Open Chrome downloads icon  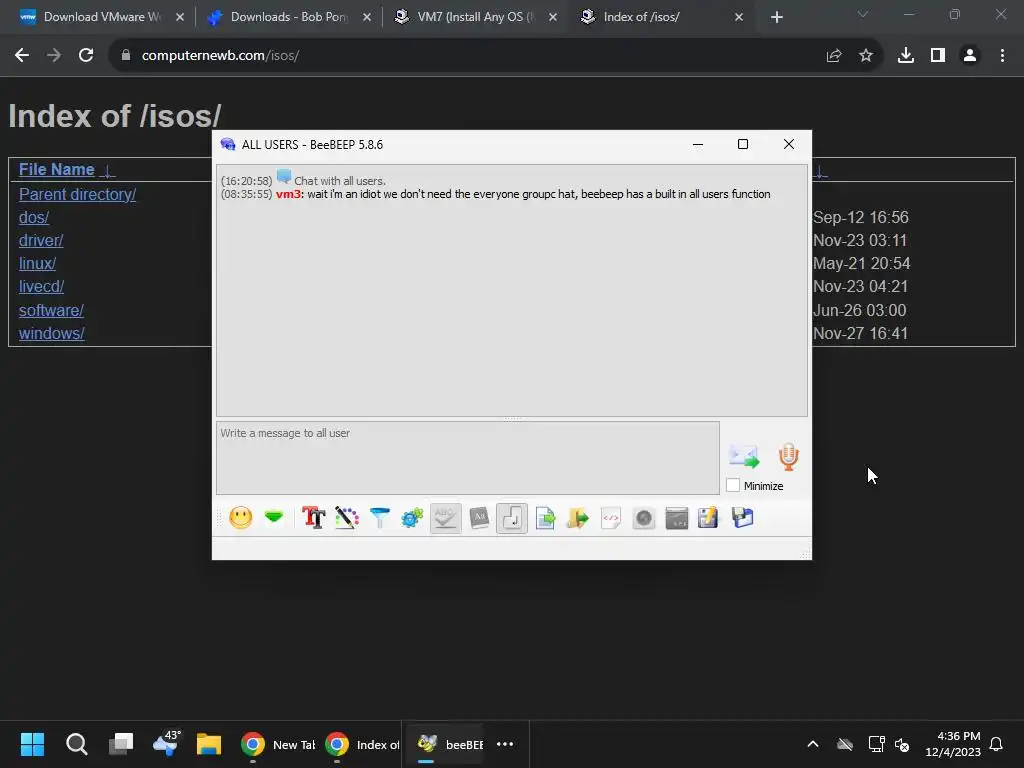[x=905, y=56]
